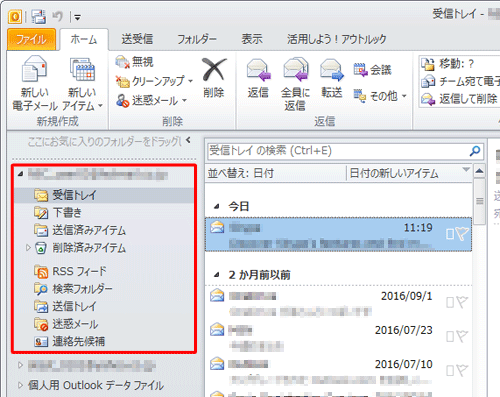Open 迷惑メール dropdown in ribbon
500x397 pixels.
tap(151, 100)
